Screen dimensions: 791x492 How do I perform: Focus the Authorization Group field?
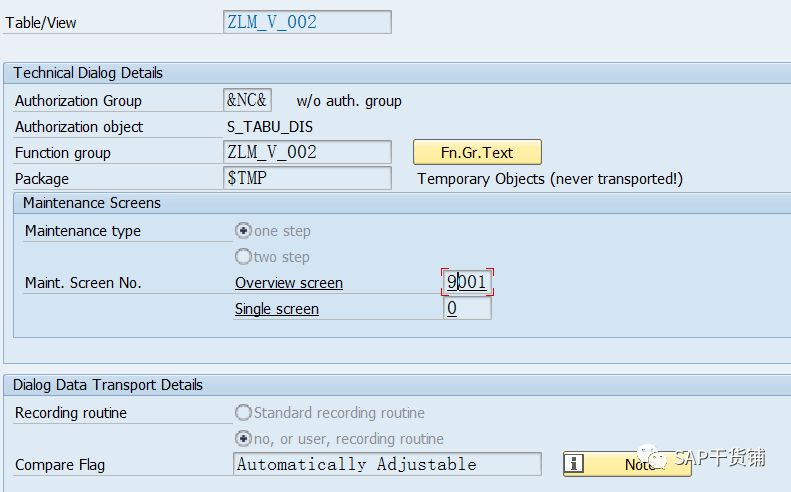pos(247,101)
